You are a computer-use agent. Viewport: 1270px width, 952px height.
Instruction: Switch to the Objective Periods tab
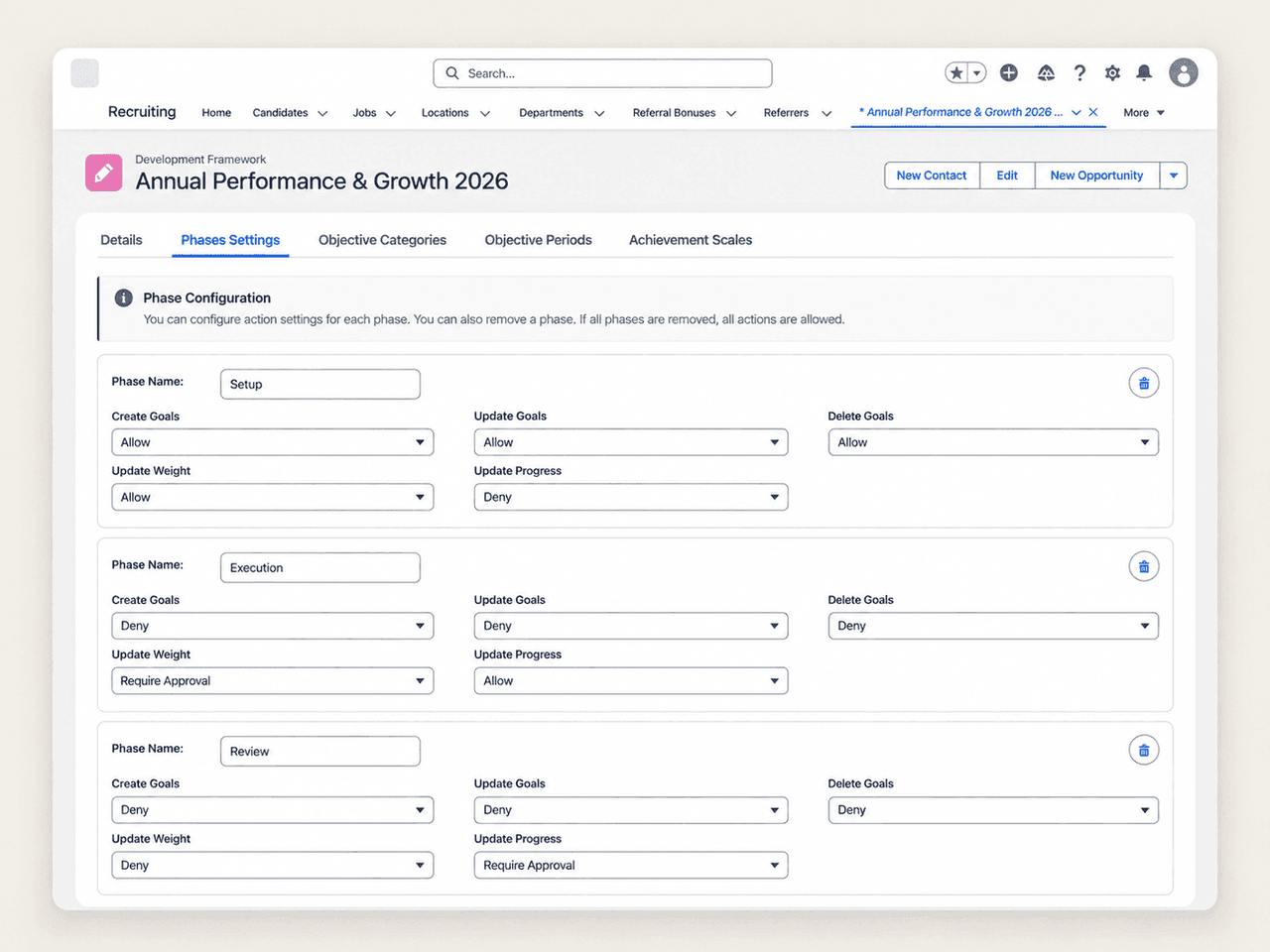(538, 240)
